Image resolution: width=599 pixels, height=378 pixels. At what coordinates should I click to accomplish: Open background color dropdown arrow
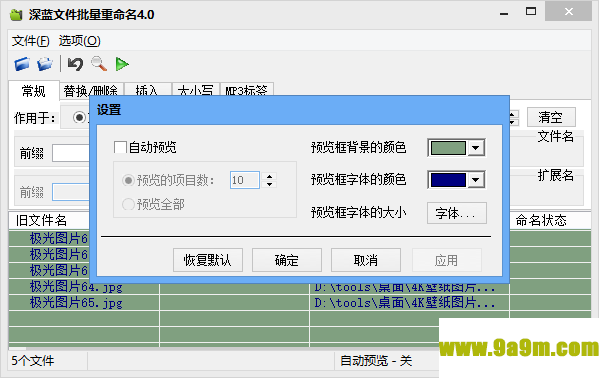click(476, 148)
